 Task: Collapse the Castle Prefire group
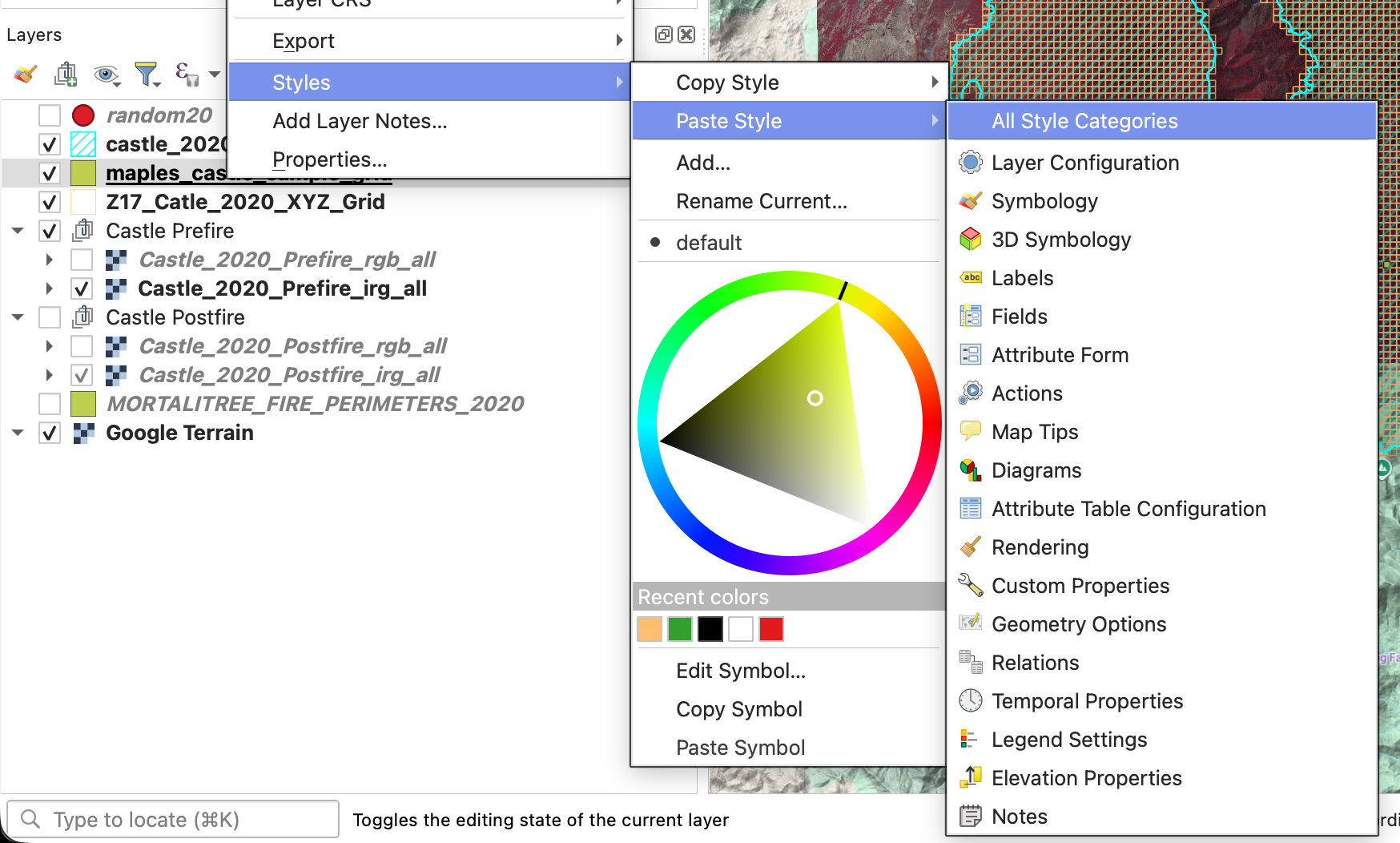click(18, 231)
